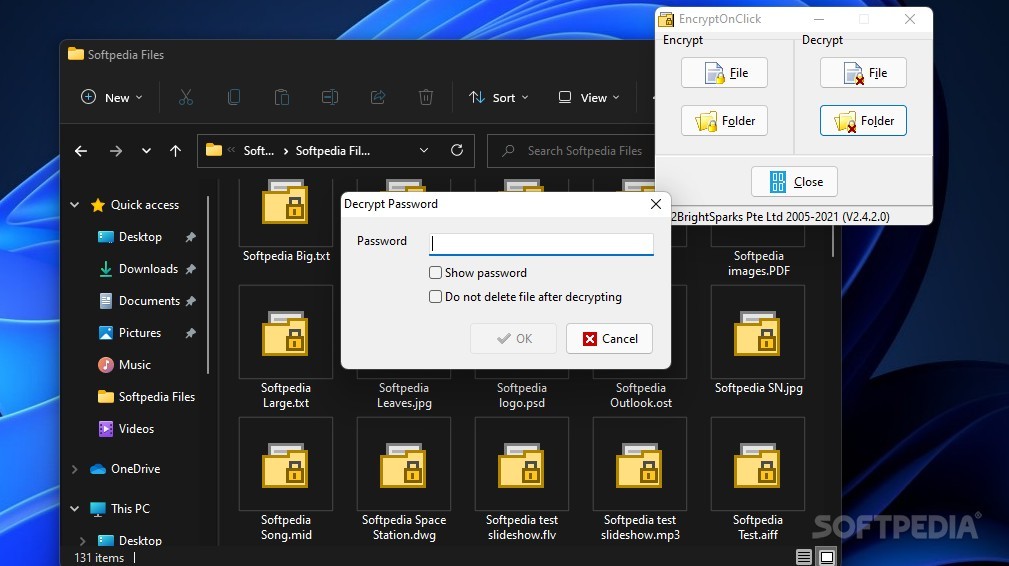Collapse the This PC tree node
The height and width of the screenshot is (566, 1009).
coord(75,509)
